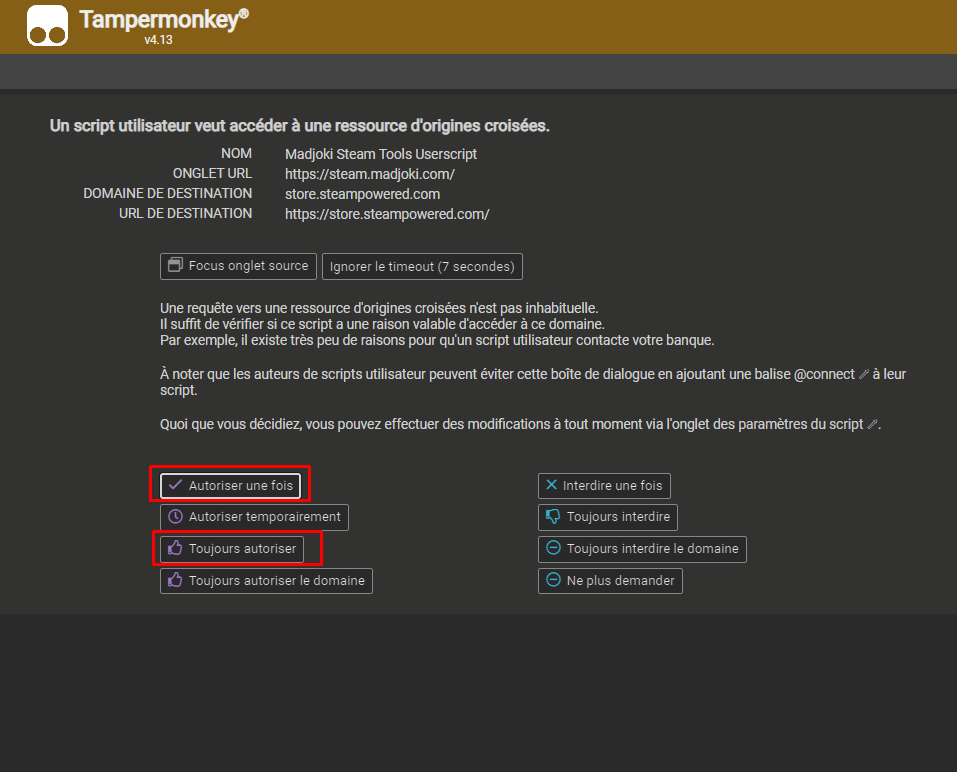Click the tab URL https://steam.madjoki.com/
This screenshot has height=772, width=957.
click(369, 174)
